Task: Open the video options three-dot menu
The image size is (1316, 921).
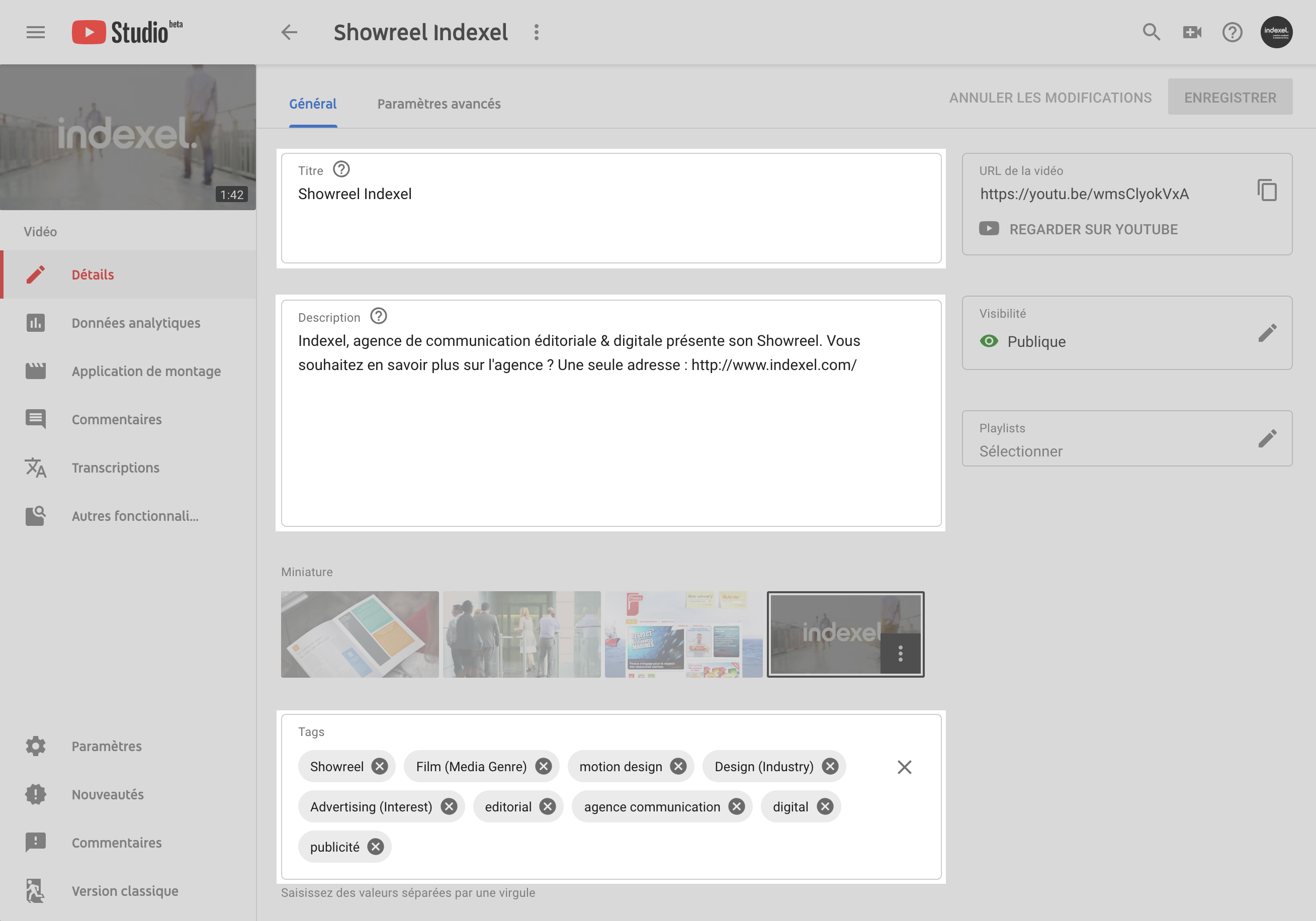Action: (x=537, y=32)
